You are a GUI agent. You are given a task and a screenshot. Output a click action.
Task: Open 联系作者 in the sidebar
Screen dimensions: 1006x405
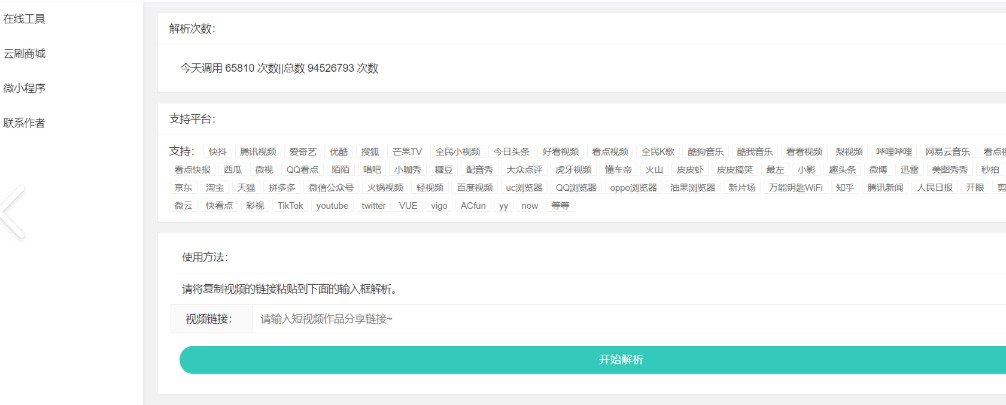pyautogui.click(x=24, y=123)
